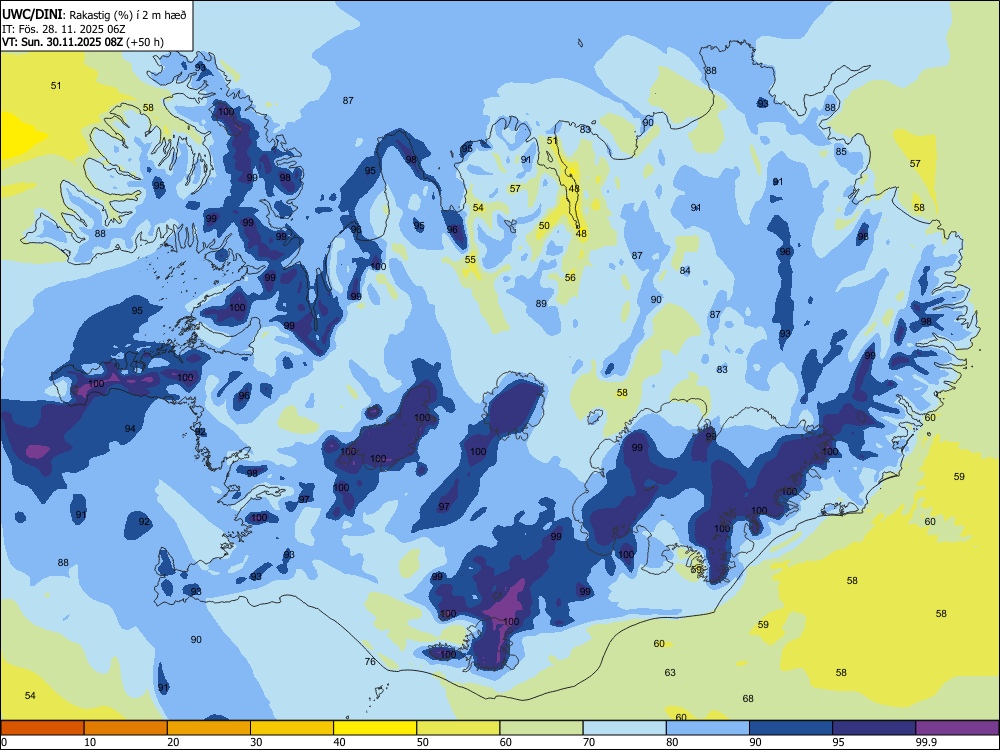Screen dimensions: 1000x750
Task: Click the humidity value 84 on the map
Action: pyautogui.click(x=685, y=270)
